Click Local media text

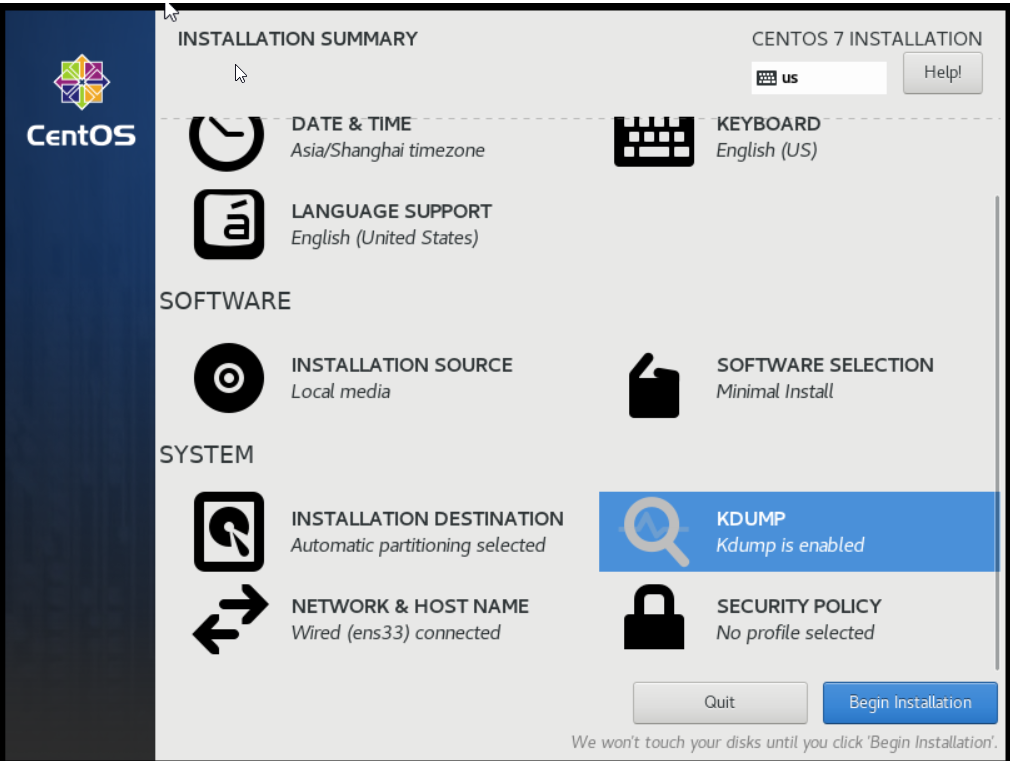tap(341, 391)
